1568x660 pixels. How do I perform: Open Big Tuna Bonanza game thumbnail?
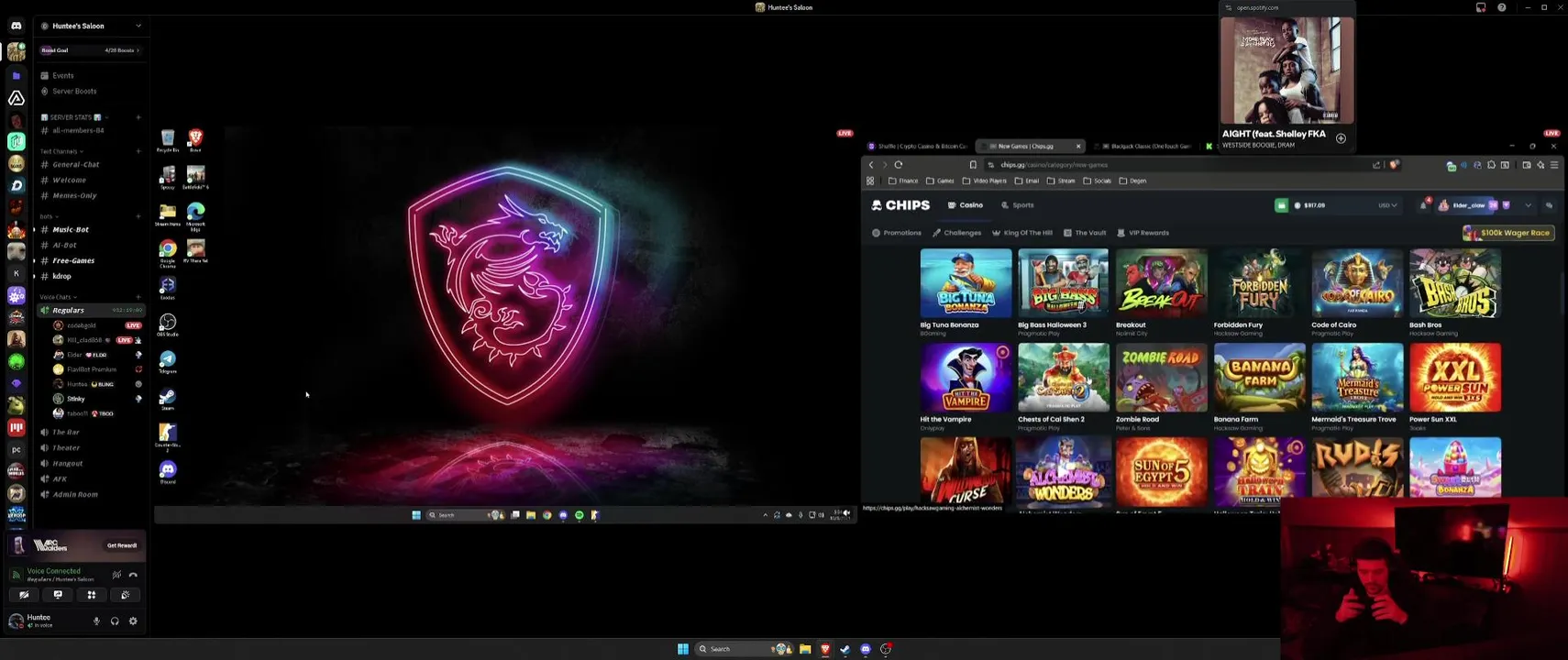pyautogui.click(x=966, y=283)
